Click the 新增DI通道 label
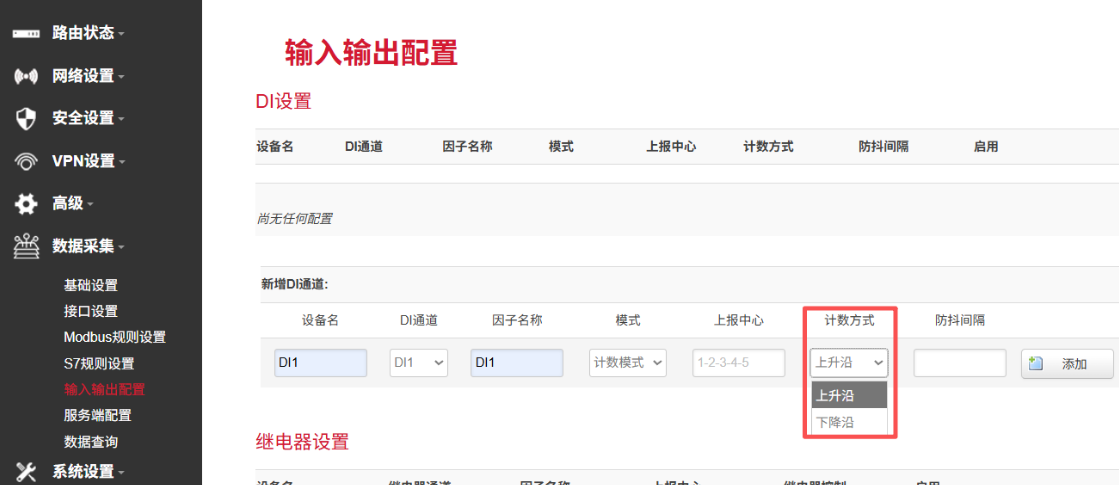Image resolution: width=1119 pixels, height=485 pixels. (x=295, y=284)
